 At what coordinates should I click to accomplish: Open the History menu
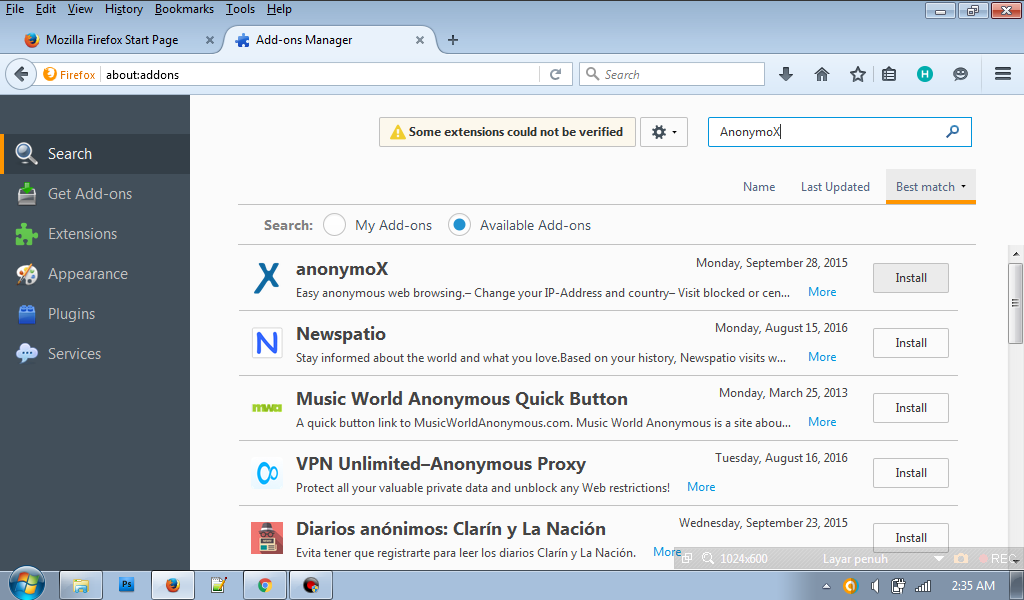click(x=123, y=9)
